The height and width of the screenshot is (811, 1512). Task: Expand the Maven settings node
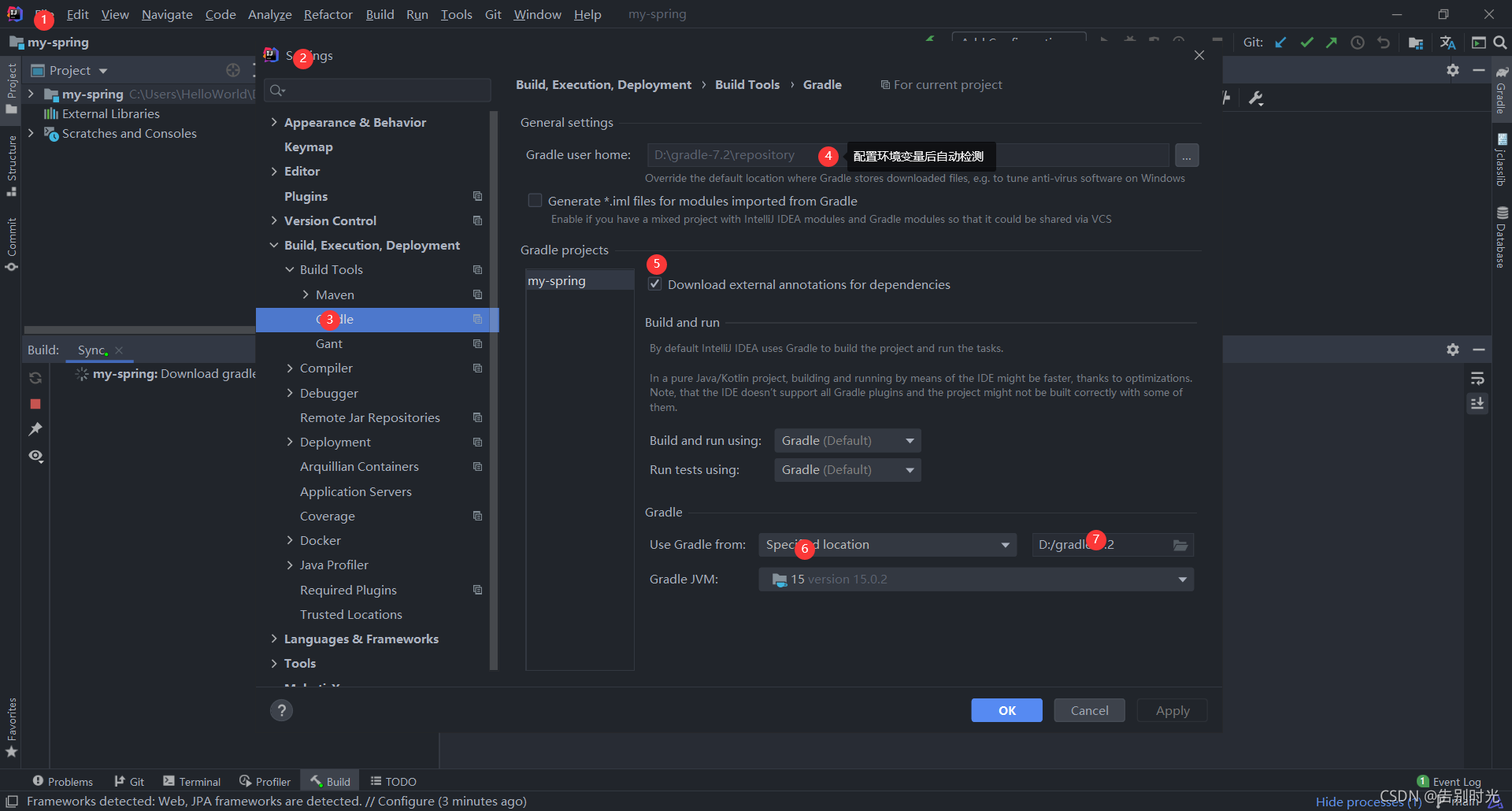[306, 294]
